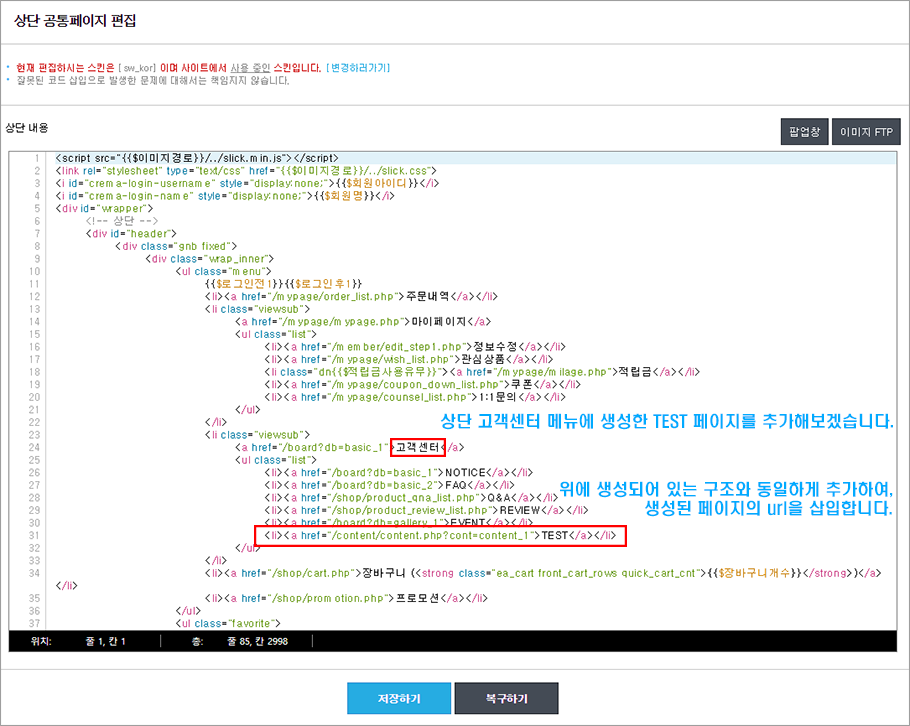Click the 주문내역 order_list.php line

[351, 297]
